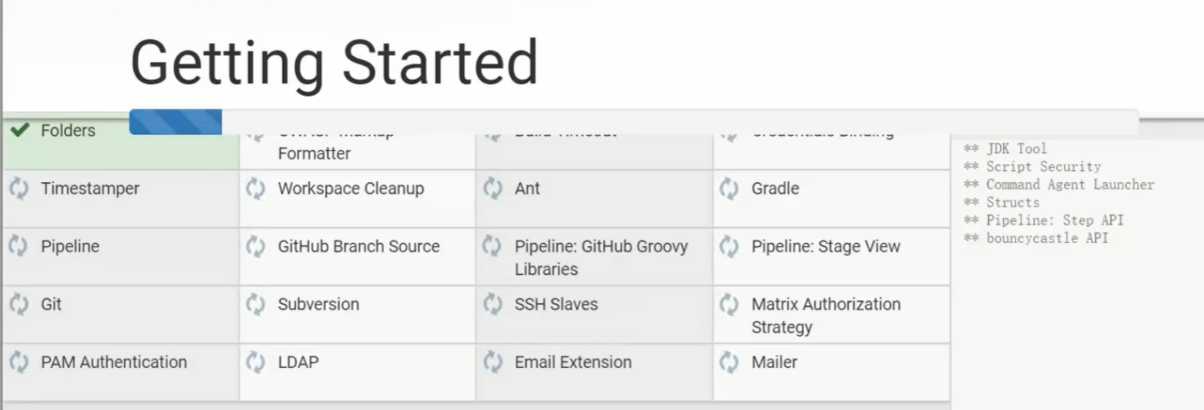
Task: Click the blue striped installation progress bar
Action: click(x=176, y=122)
